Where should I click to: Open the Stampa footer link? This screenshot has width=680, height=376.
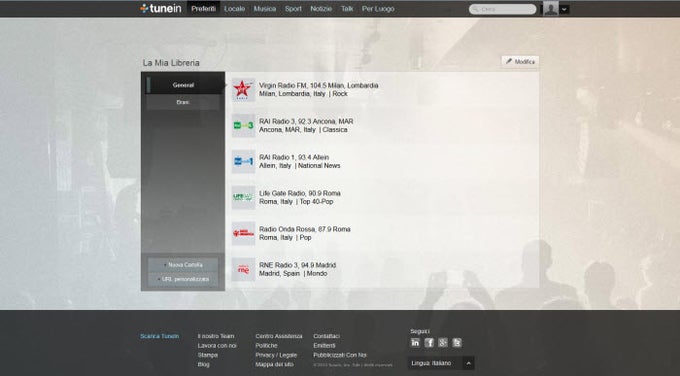point(208,355)
